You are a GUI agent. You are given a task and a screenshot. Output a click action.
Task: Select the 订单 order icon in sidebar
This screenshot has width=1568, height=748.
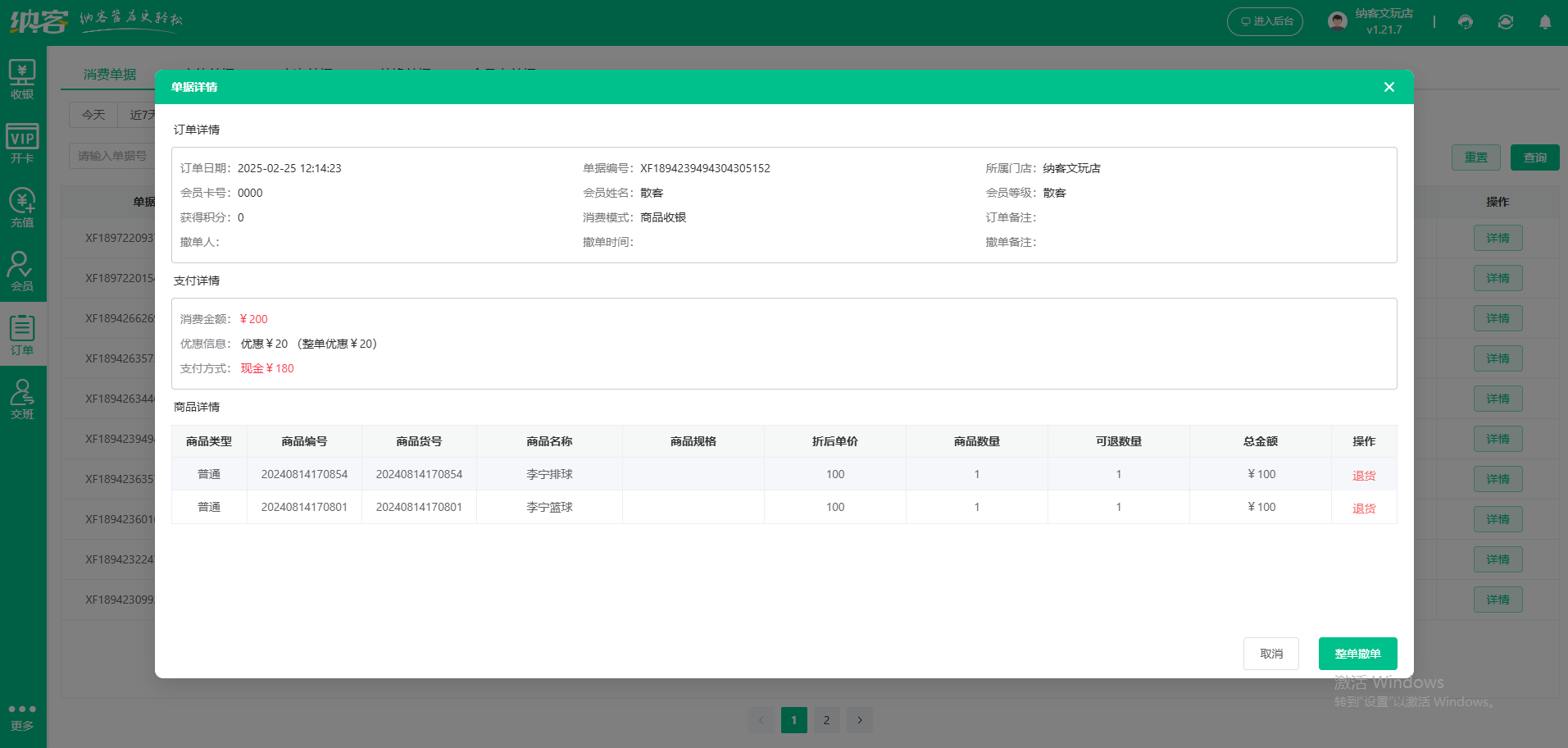point(22,333)
